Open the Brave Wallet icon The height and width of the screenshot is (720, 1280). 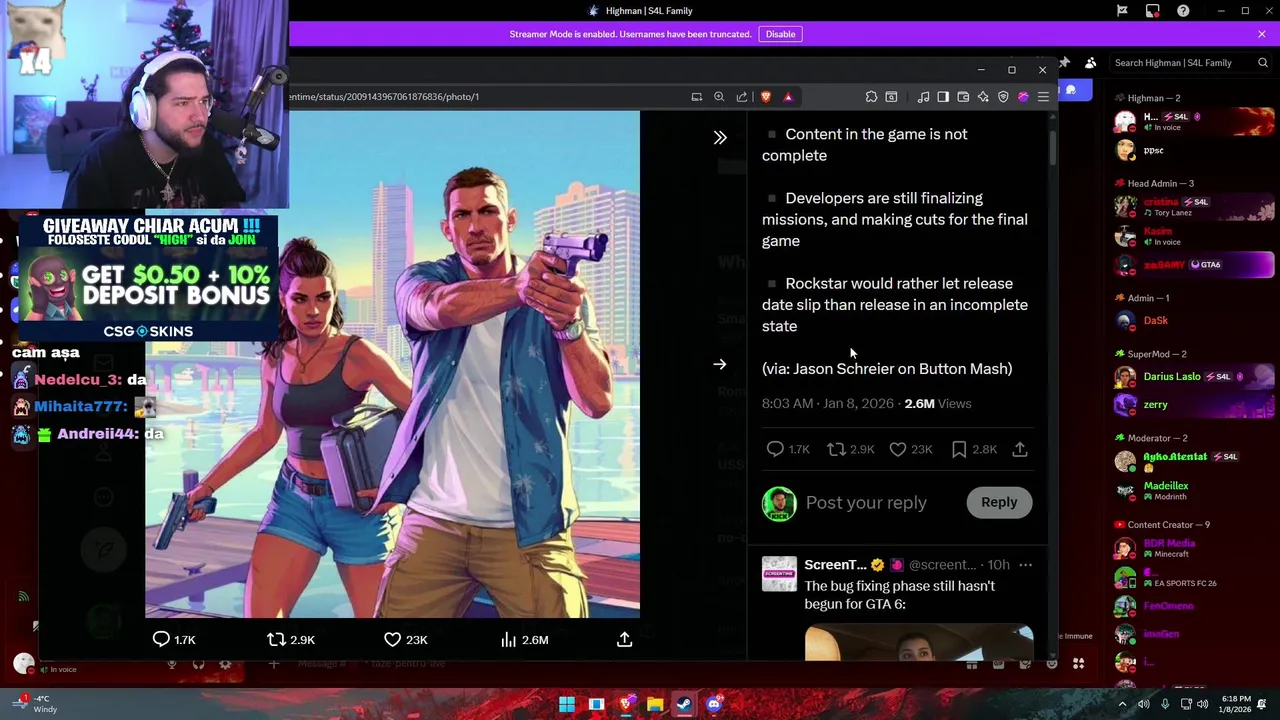tap(963, 97)
